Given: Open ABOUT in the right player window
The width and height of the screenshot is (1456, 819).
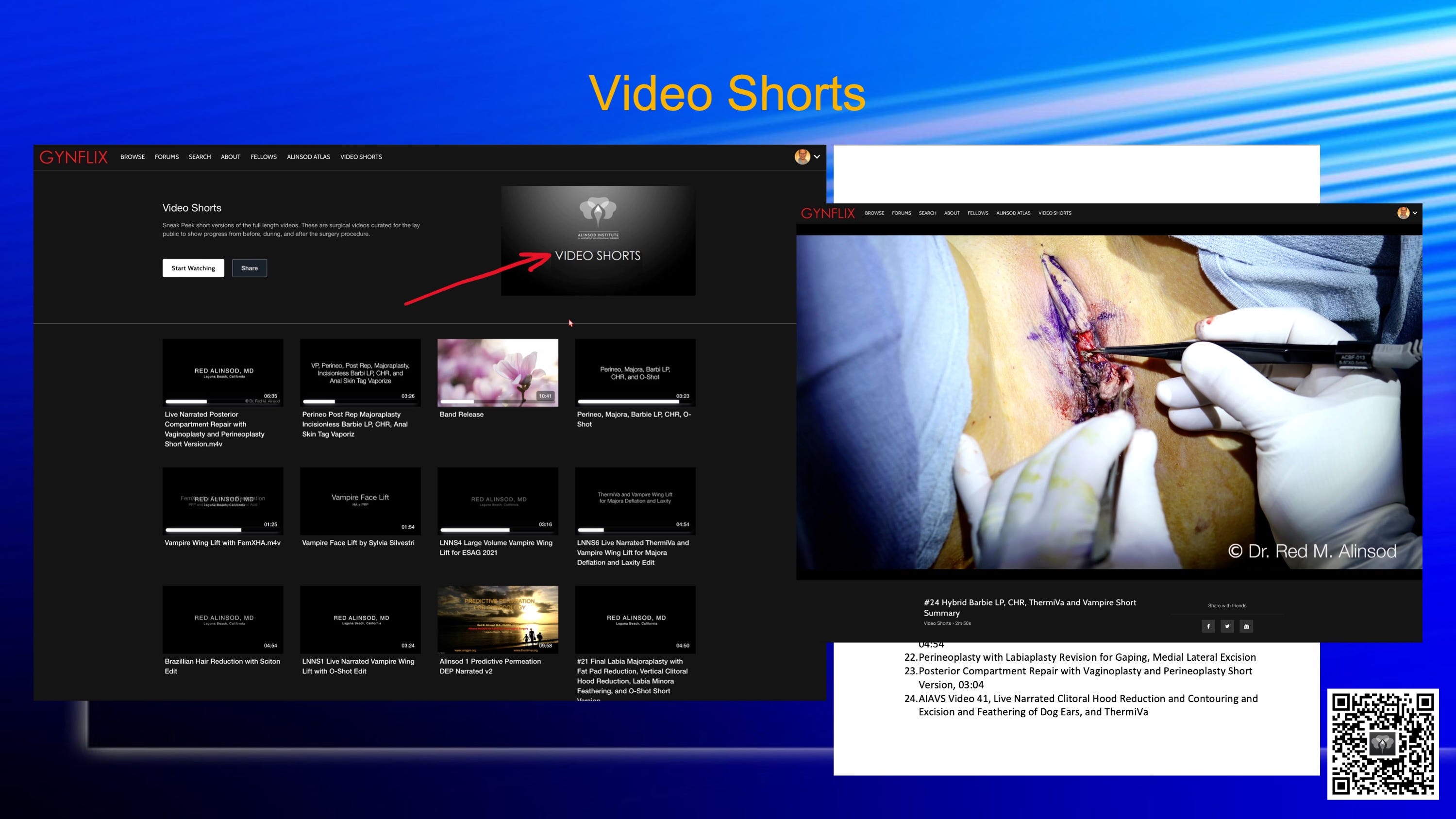Looking at the screenshot, I should point(952,213).
